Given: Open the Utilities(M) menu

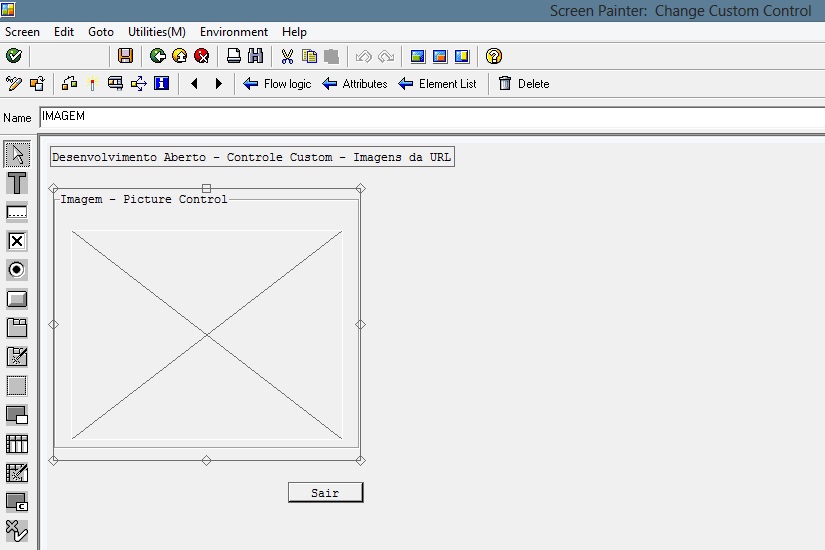Looking at the screenshot, I should 157,32.
